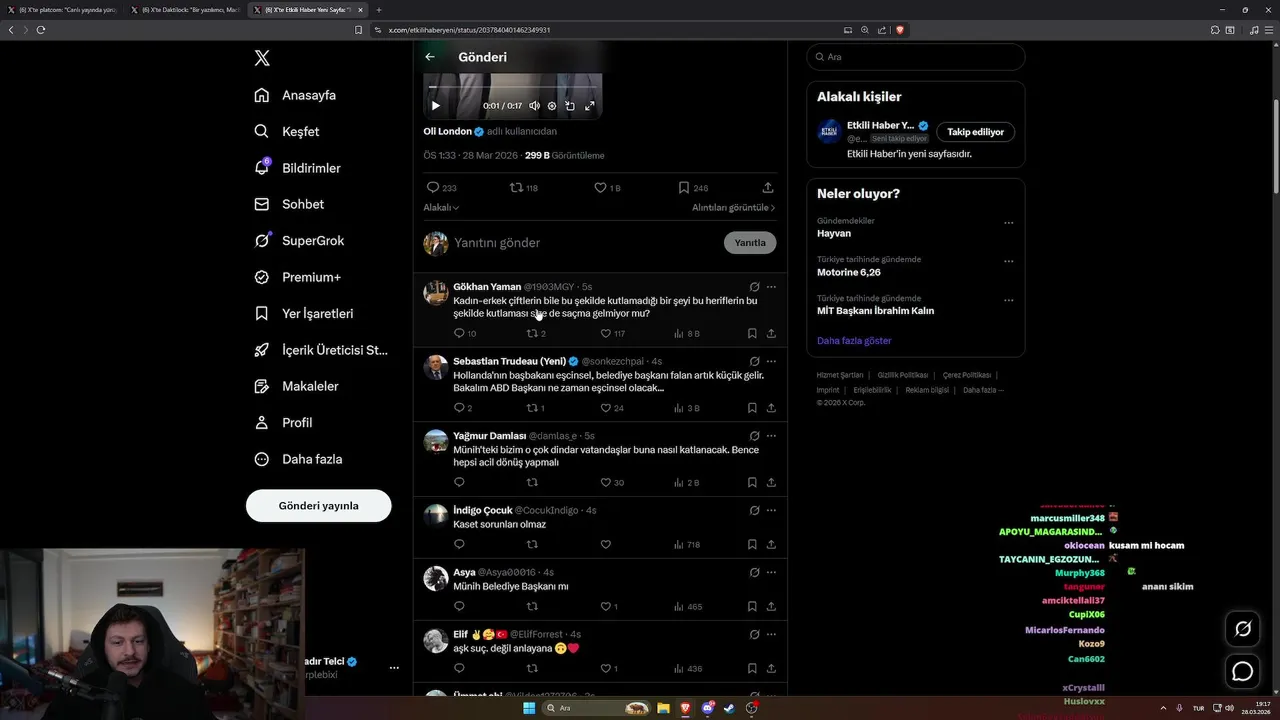Open Oli London's profile link
Viewport: 1280px width, 720px height.
(448, 131)
